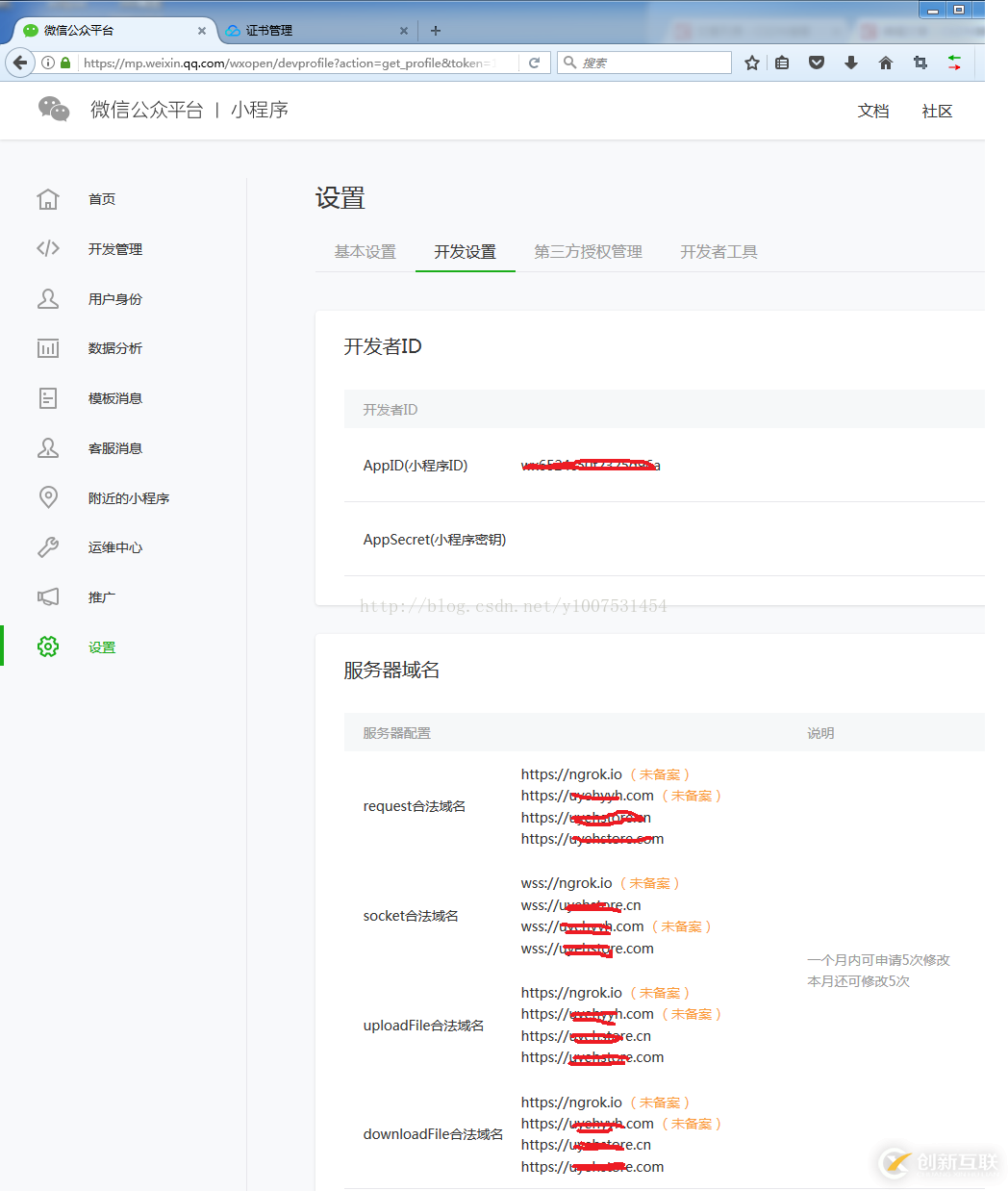Screen dimensions: 1008x1191
Task: Switch to the 微信公众平台 browser tab
Action: pyautogui.click(x=113, y=31)
